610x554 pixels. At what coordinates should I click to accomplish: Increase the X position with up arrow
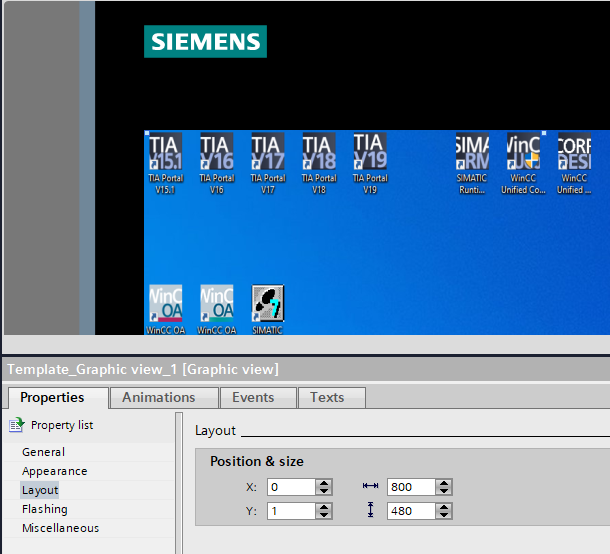click(x=323, y=483)
